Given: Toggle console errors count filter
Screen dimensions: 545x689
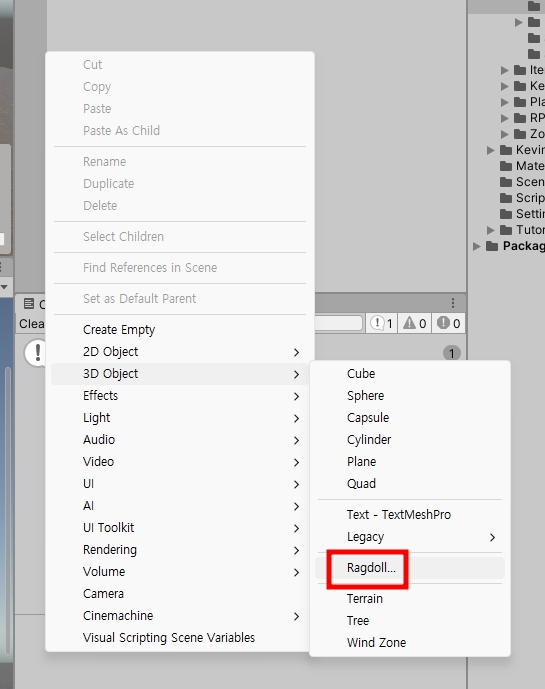Looking at the screenshot, I should (448, 323).
